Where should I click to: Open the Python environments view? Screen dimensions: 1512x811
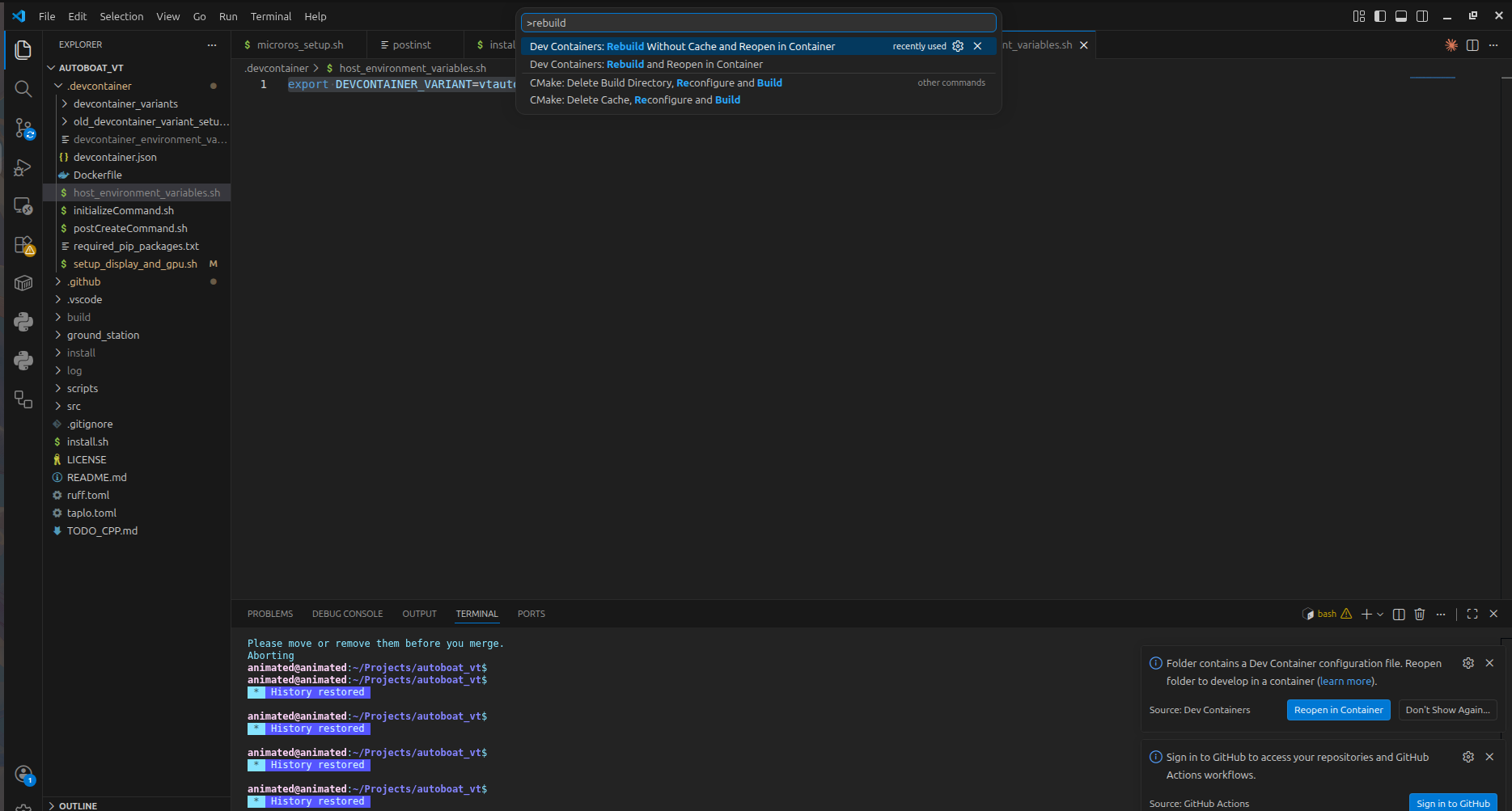coord(23,360)
